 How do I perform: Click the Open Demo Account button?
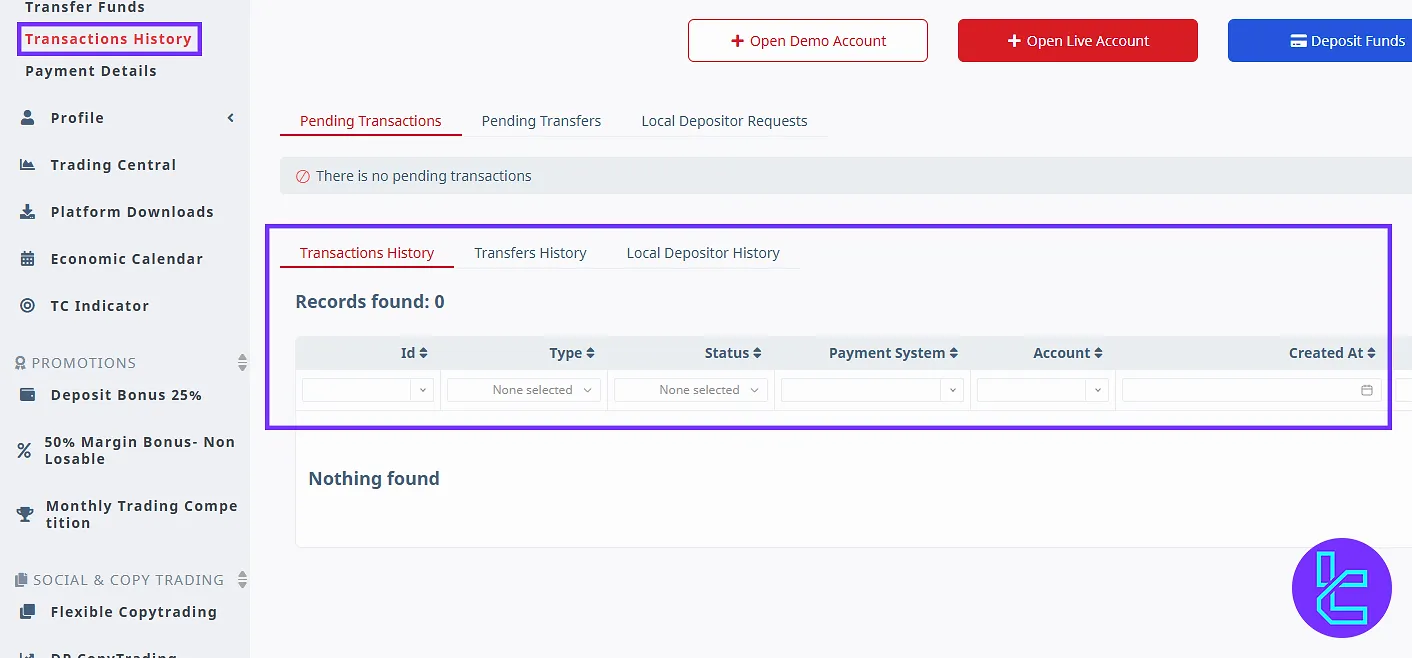(807, 41)
